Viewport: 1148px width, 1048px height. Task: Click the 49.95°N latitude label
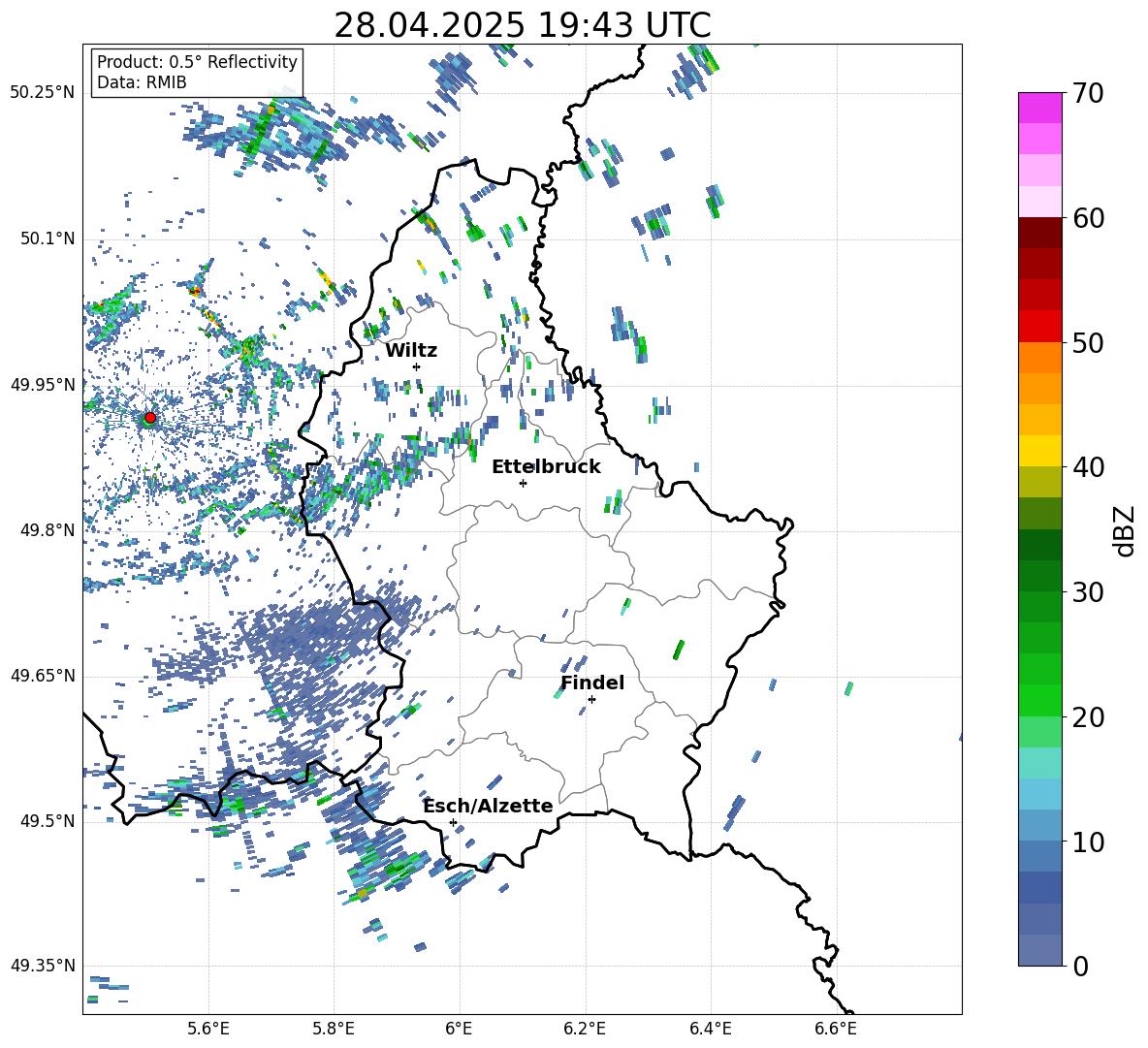(43, 384)
